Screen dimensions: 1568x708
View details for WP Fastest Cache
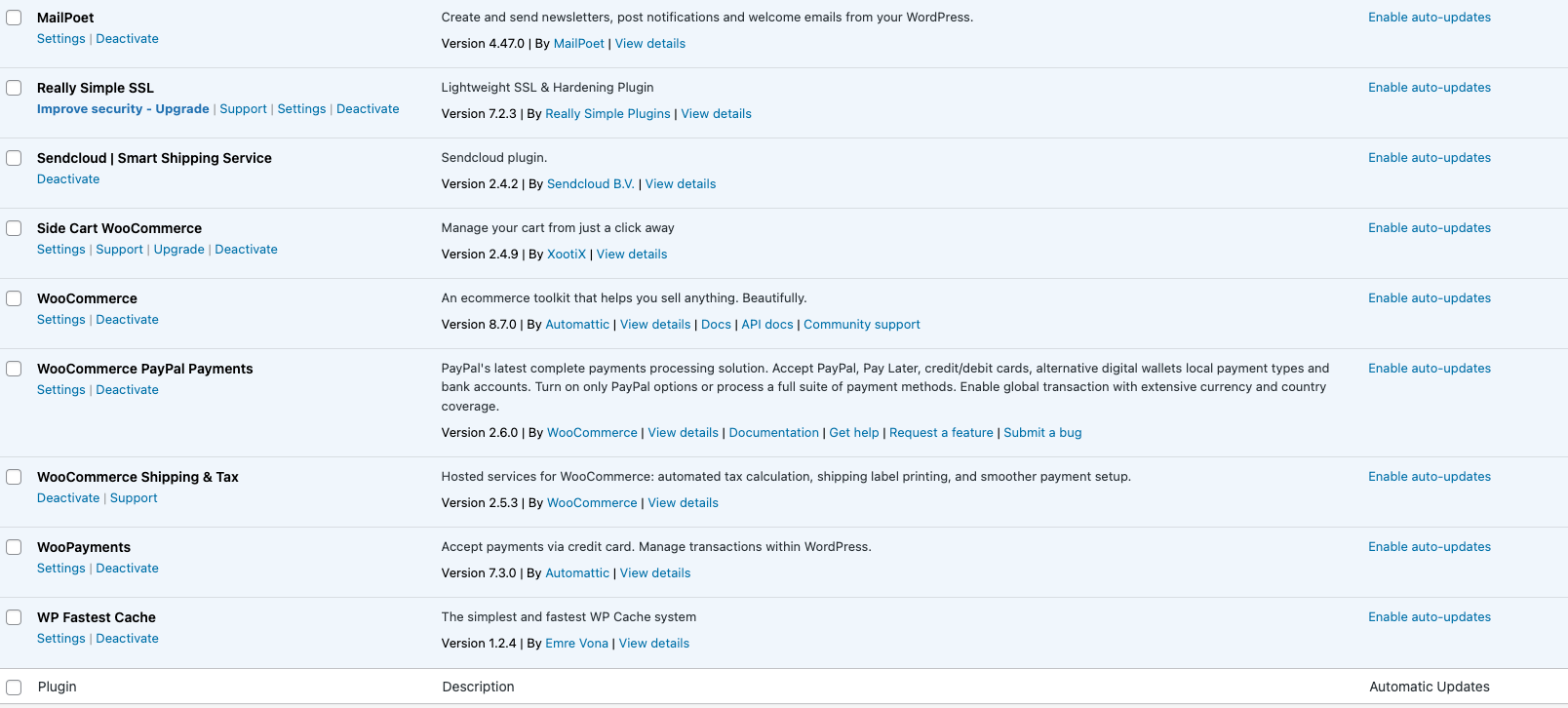tap(653, 643)
